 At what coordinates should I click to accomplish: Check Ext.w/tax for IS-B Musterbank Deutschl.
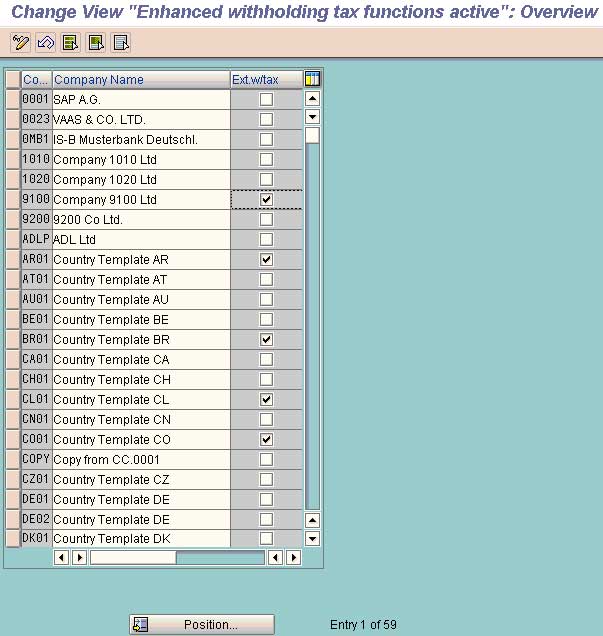[266, 139]
